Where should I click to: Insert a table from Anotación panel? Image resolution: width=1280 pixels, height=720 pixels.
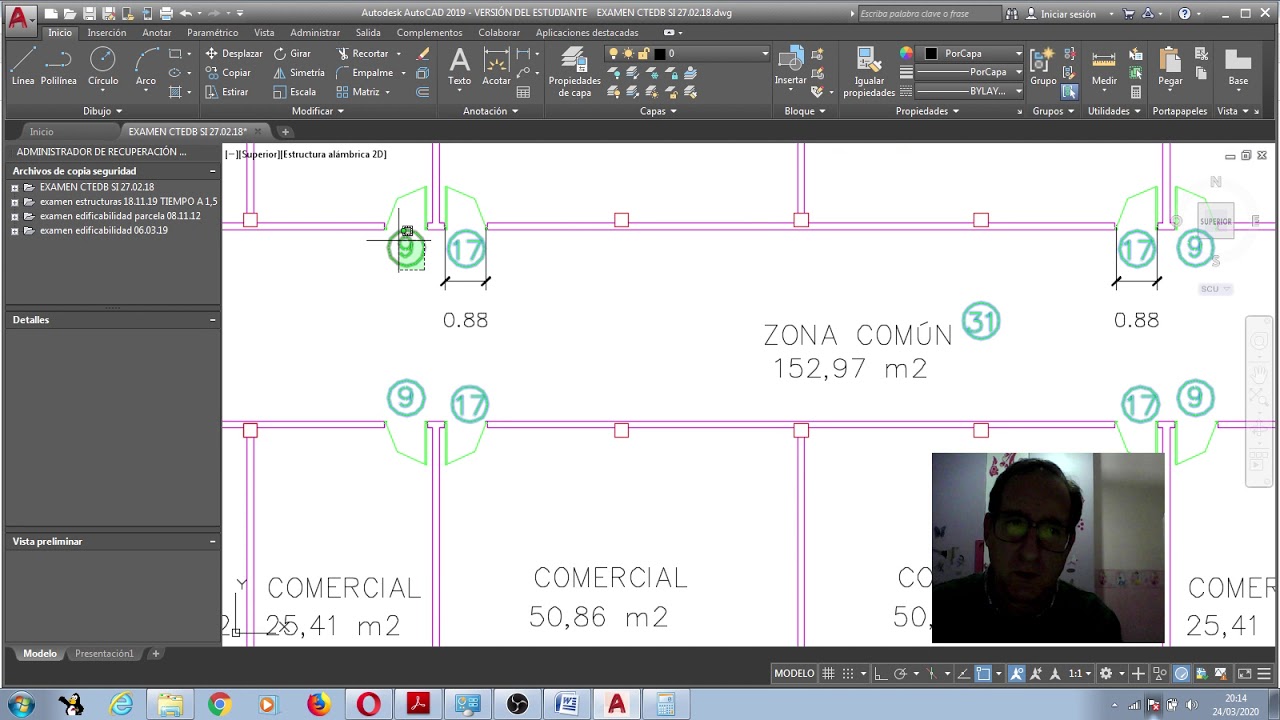[x=523, y=91]
